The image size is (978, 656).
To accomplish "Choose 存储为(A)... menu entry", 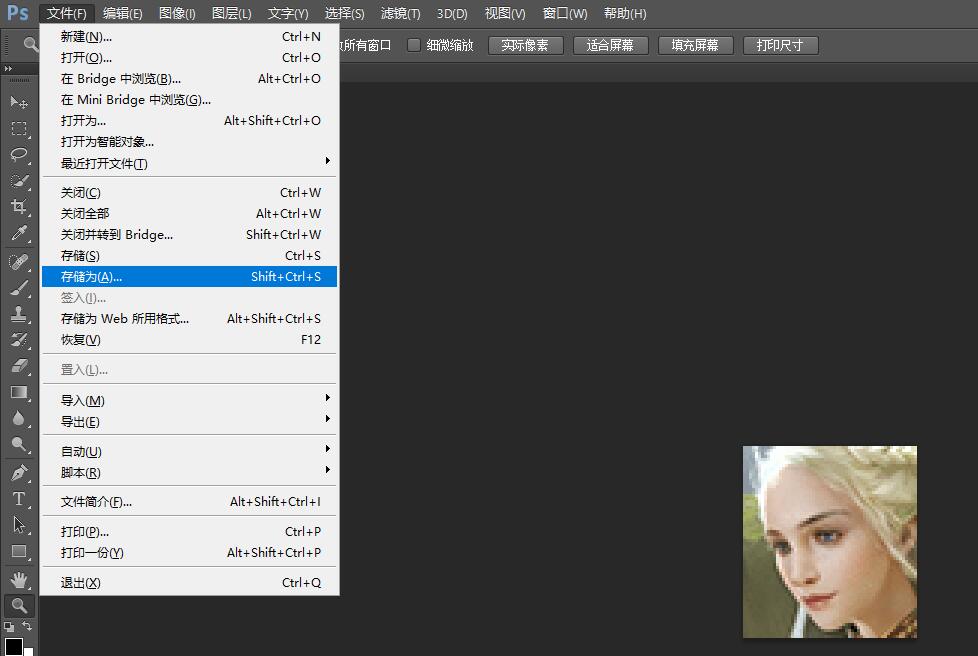I will [190, 277].
